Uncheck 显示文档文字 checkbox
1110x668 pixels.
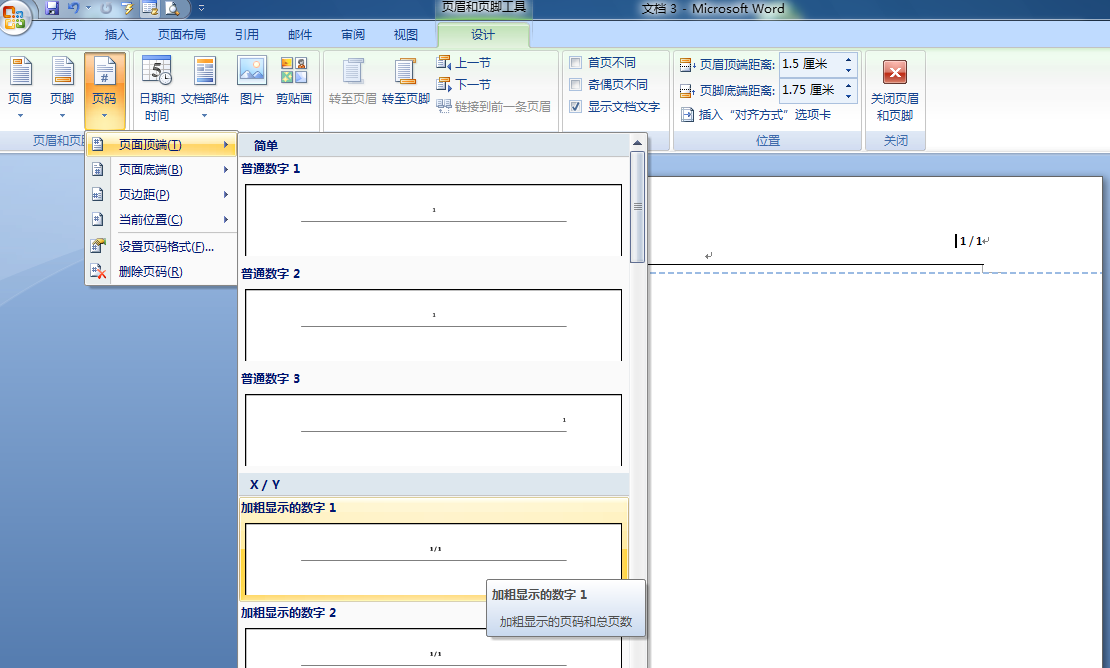click(576, 106)
